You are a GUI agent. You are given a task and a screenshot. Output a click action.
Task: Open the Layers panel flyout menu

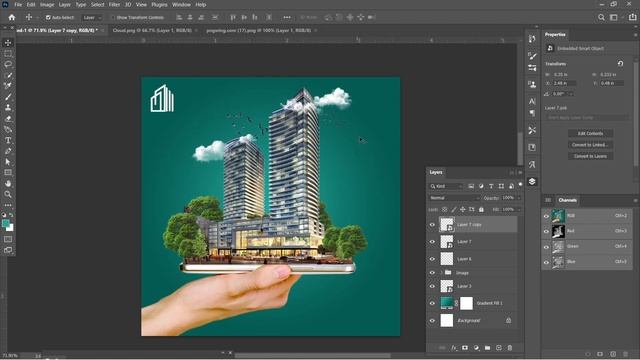(520, 172)
